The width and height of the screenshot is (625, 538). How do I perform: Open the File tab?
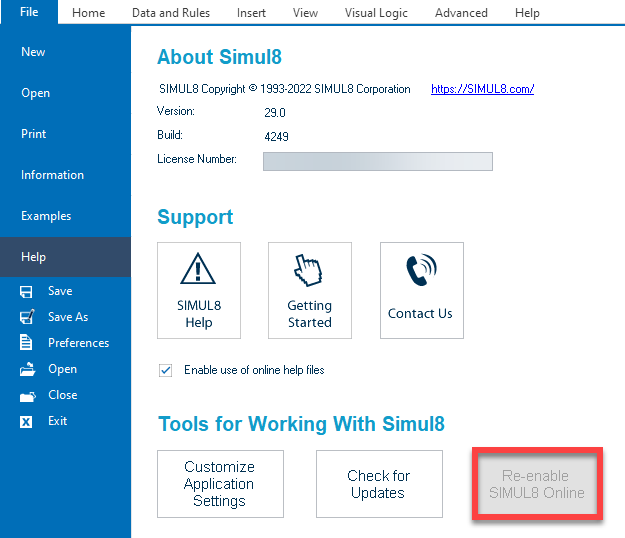(29, 12)
